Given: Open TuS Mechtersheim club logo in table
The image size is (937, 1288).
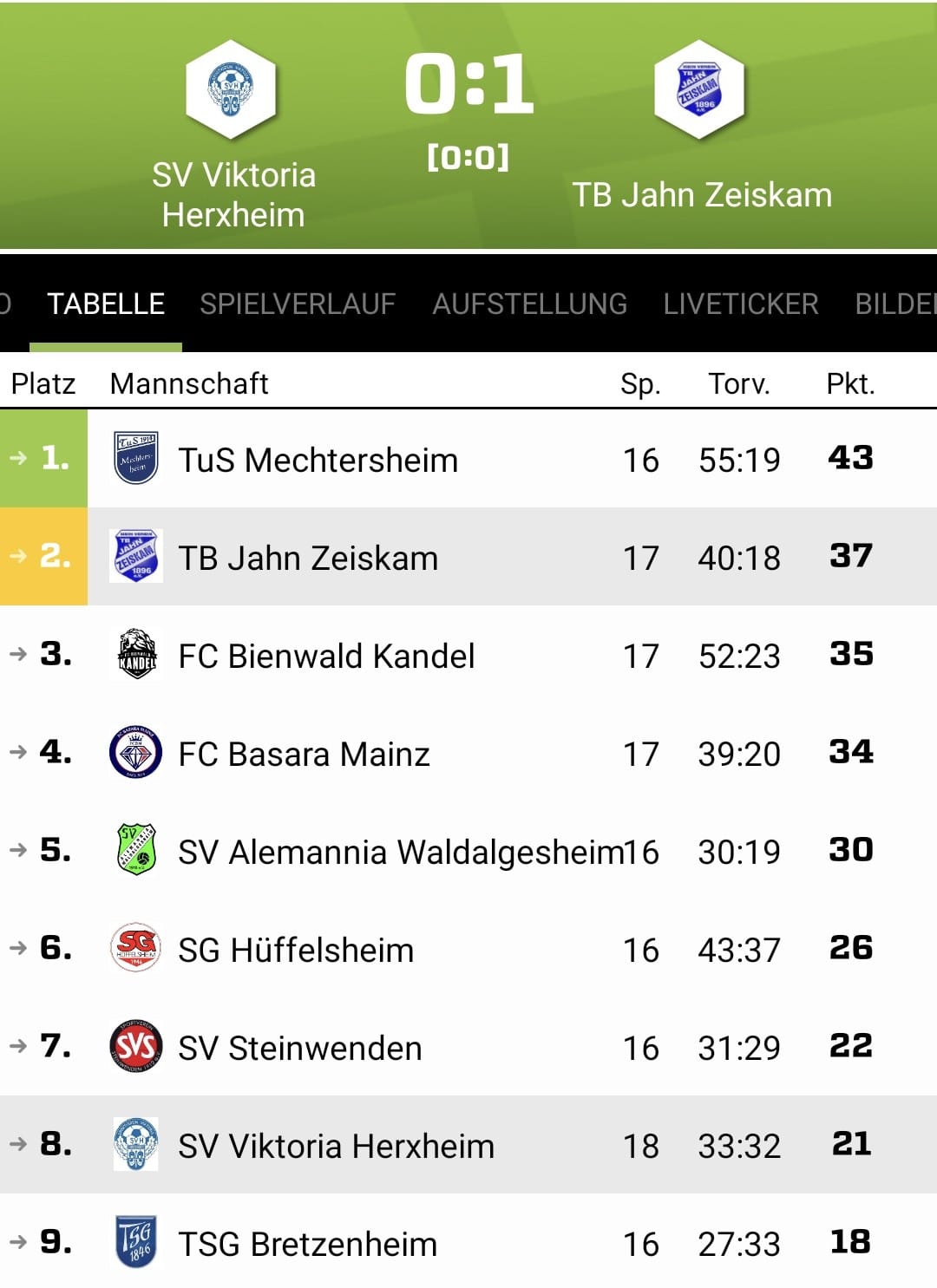Looking at the screenshot, I should [136, 458].
